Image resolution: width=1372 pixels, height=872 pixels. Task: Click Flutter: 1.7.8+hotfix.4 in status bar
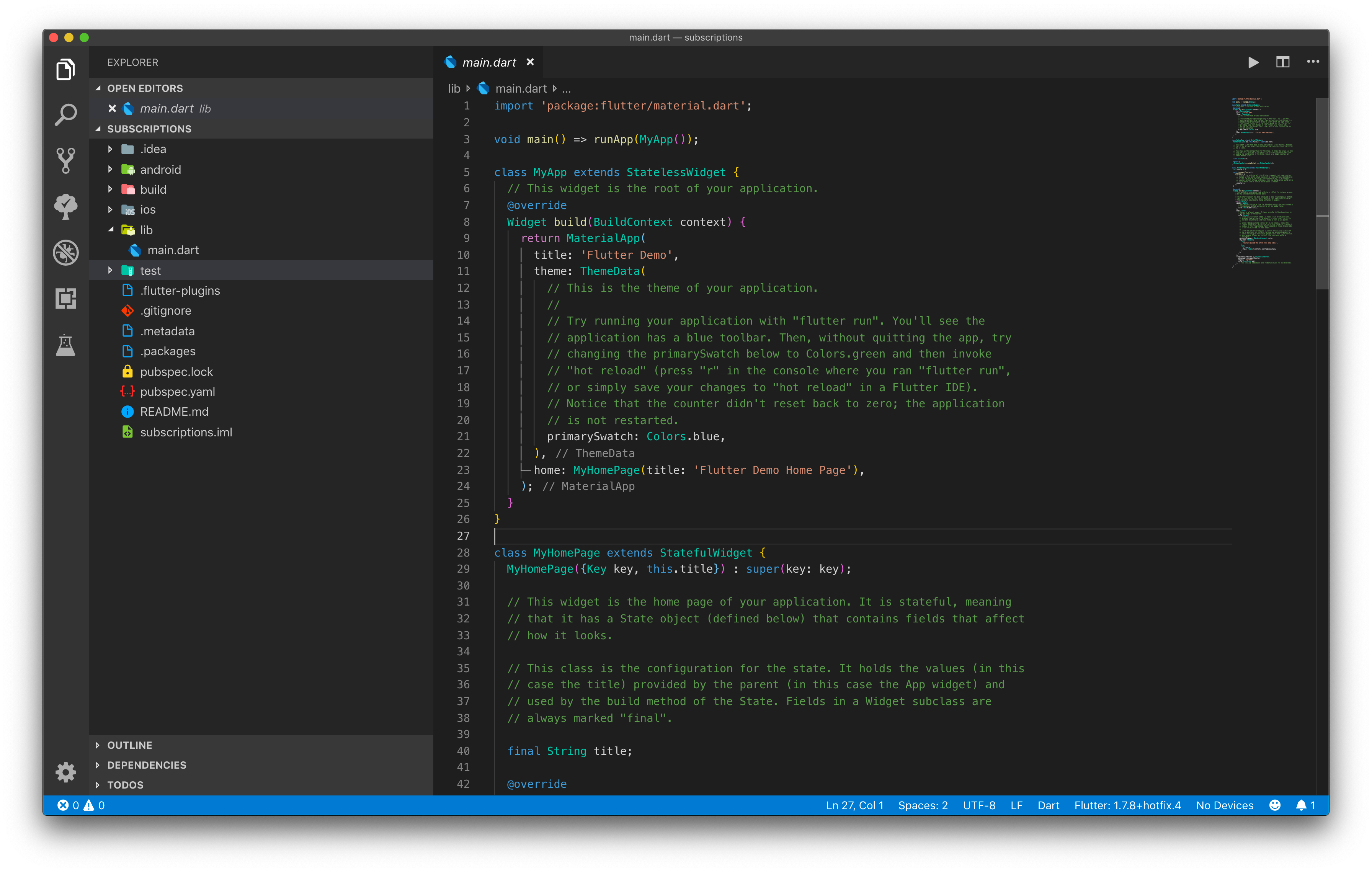[x=1127, y=805]
